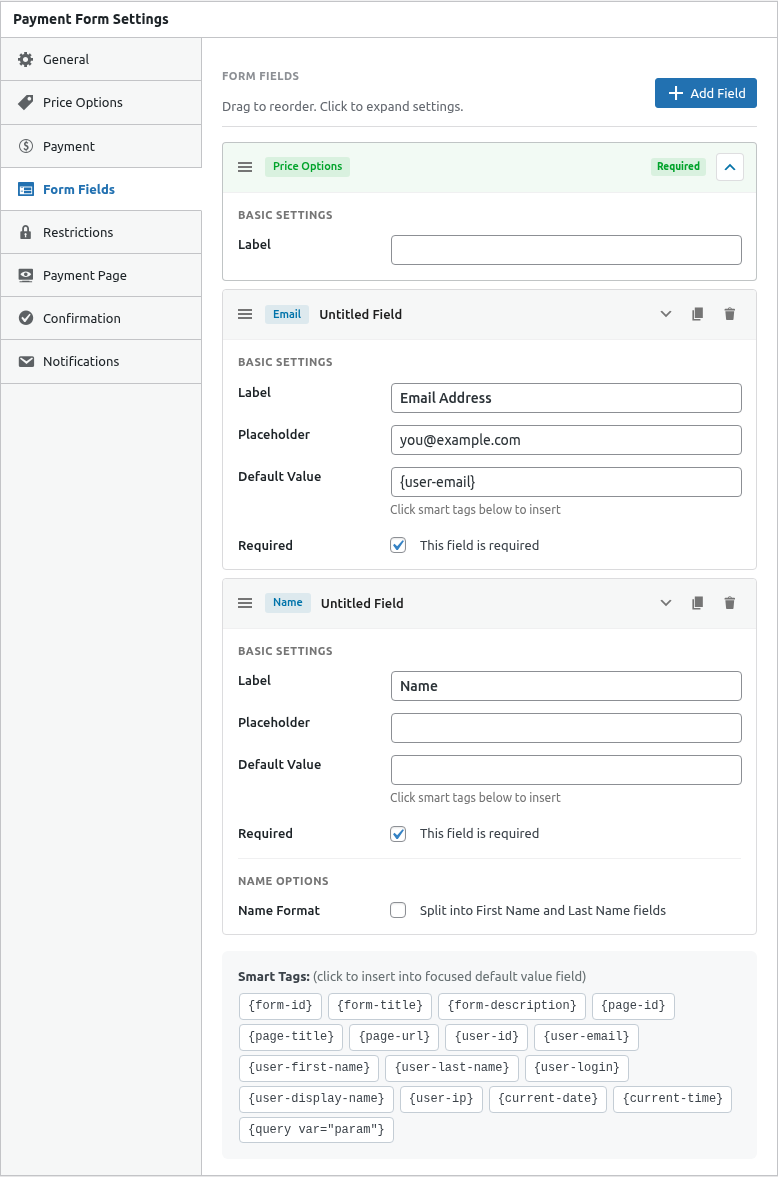The height and width of the screenshot is (1177, 778).
Task: Open the Confirmation settings section
Action: pyautogui.click(x=28, y=318)
